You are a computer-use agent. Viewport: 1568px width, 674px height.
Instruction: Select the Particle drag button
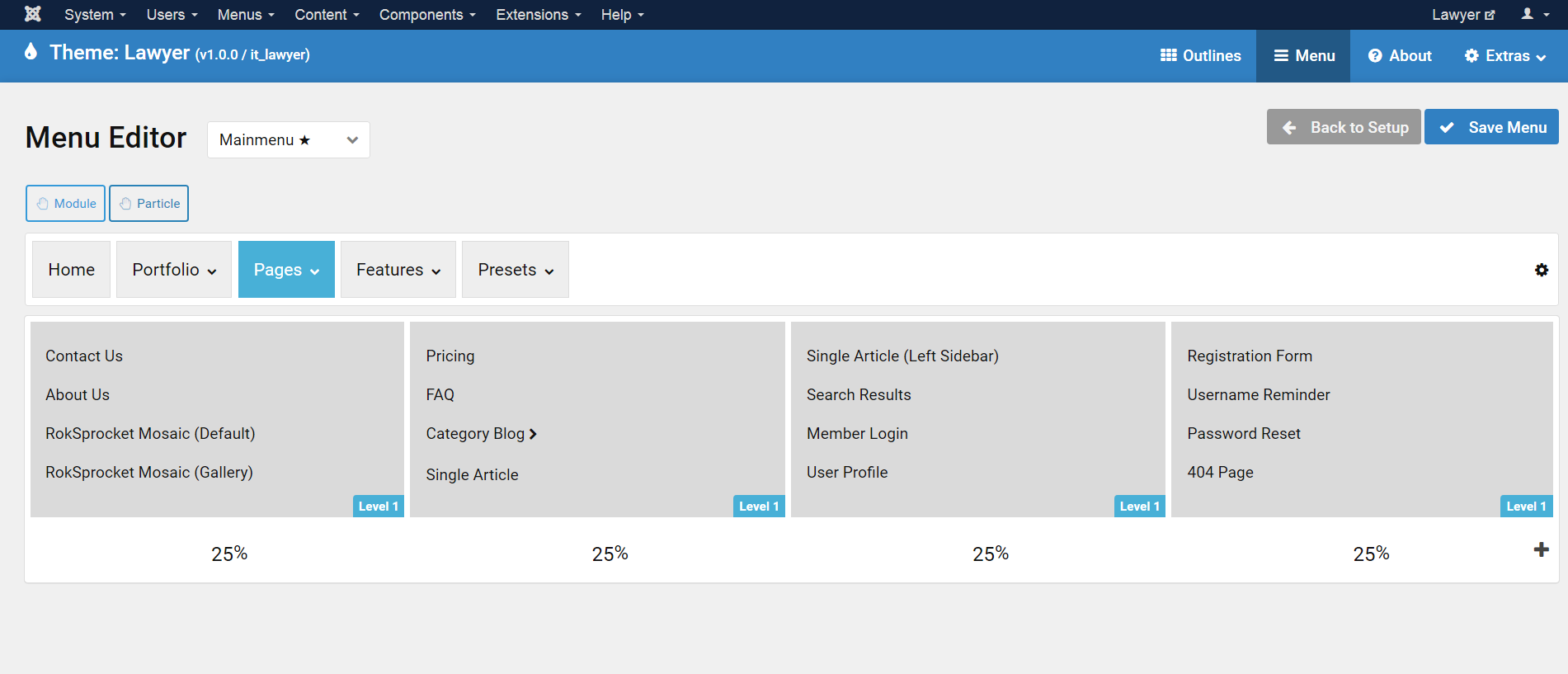pos(149,204)
